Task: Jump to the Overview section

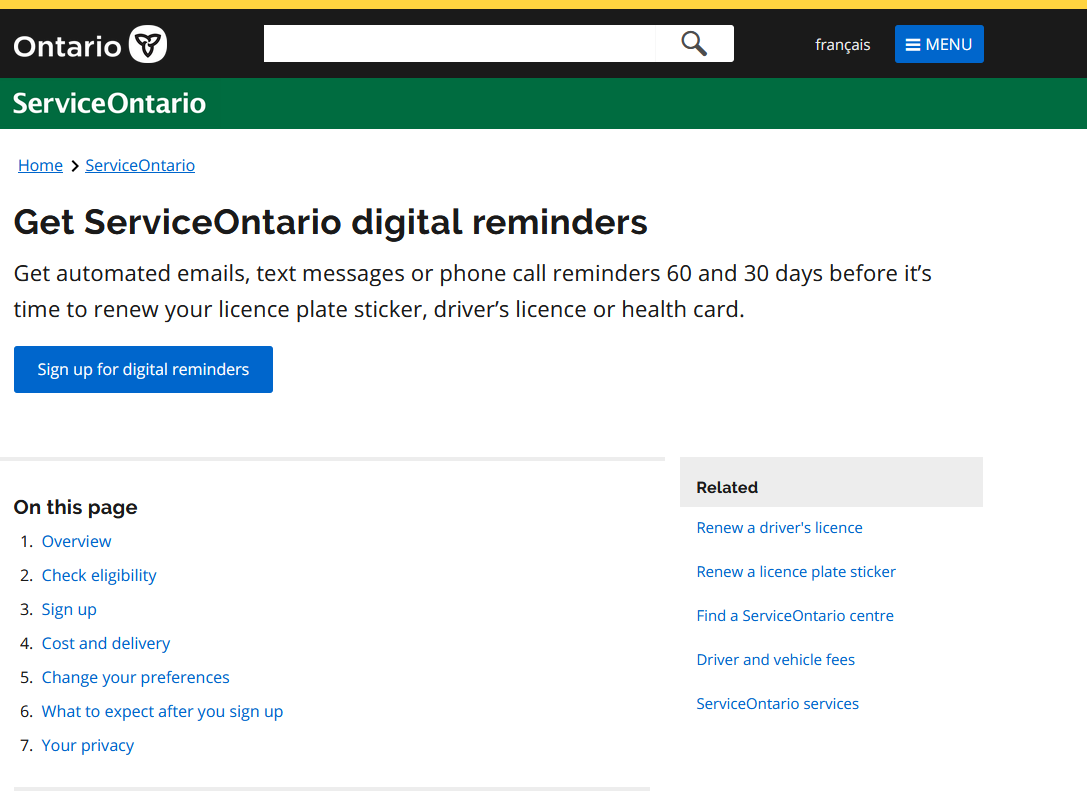Action: (76, 541)
